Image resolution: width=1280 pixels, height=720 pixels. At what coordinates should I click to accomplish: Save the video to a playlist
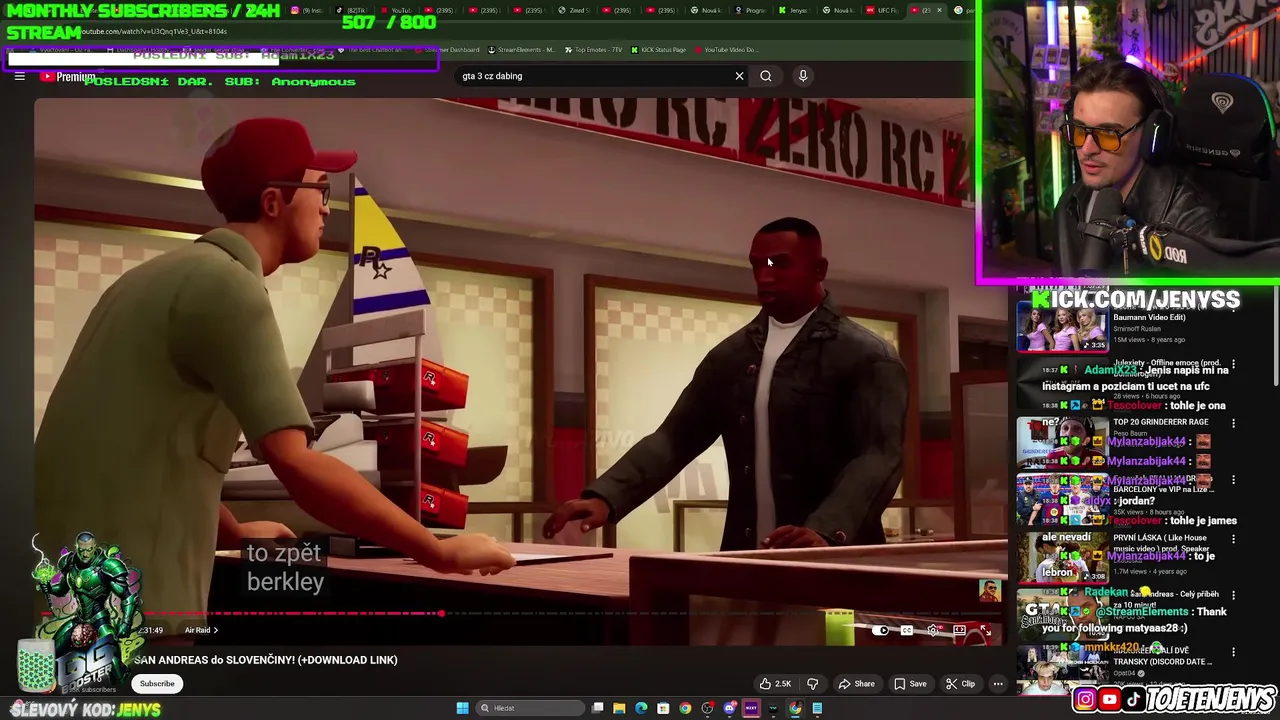click(x=910, y=684)
